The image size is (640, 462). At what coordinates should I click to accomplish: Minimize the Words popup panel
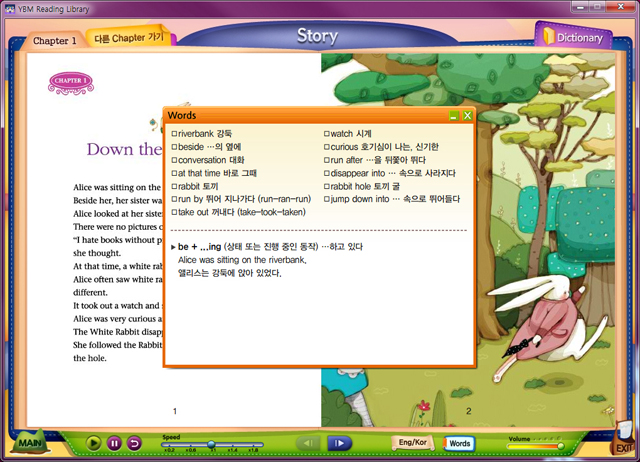(x=453, y=117)
